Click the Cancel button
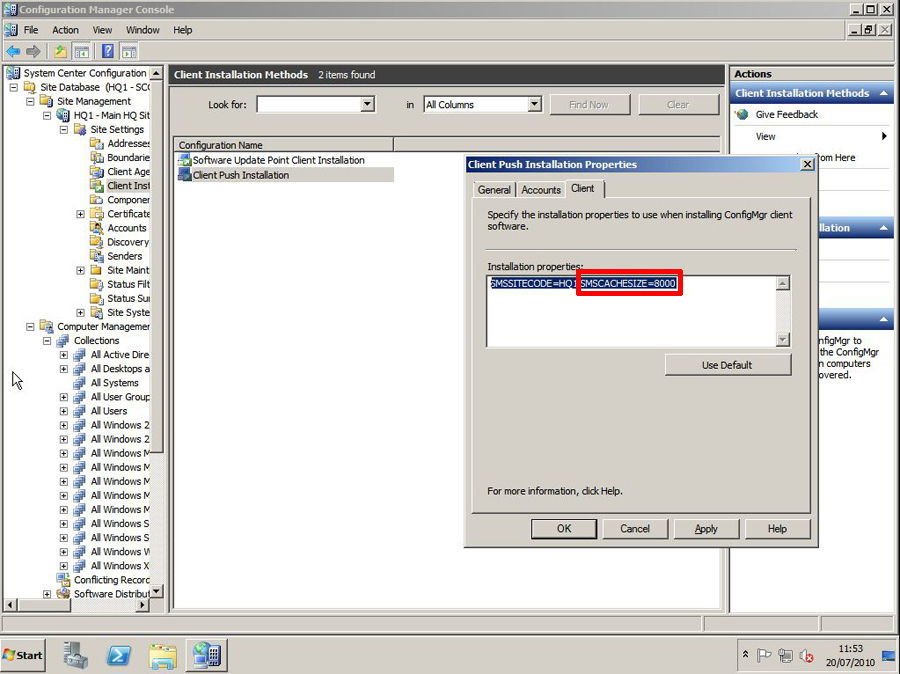The height and width of the screenshot is (674, 900). tap(635, 529)
